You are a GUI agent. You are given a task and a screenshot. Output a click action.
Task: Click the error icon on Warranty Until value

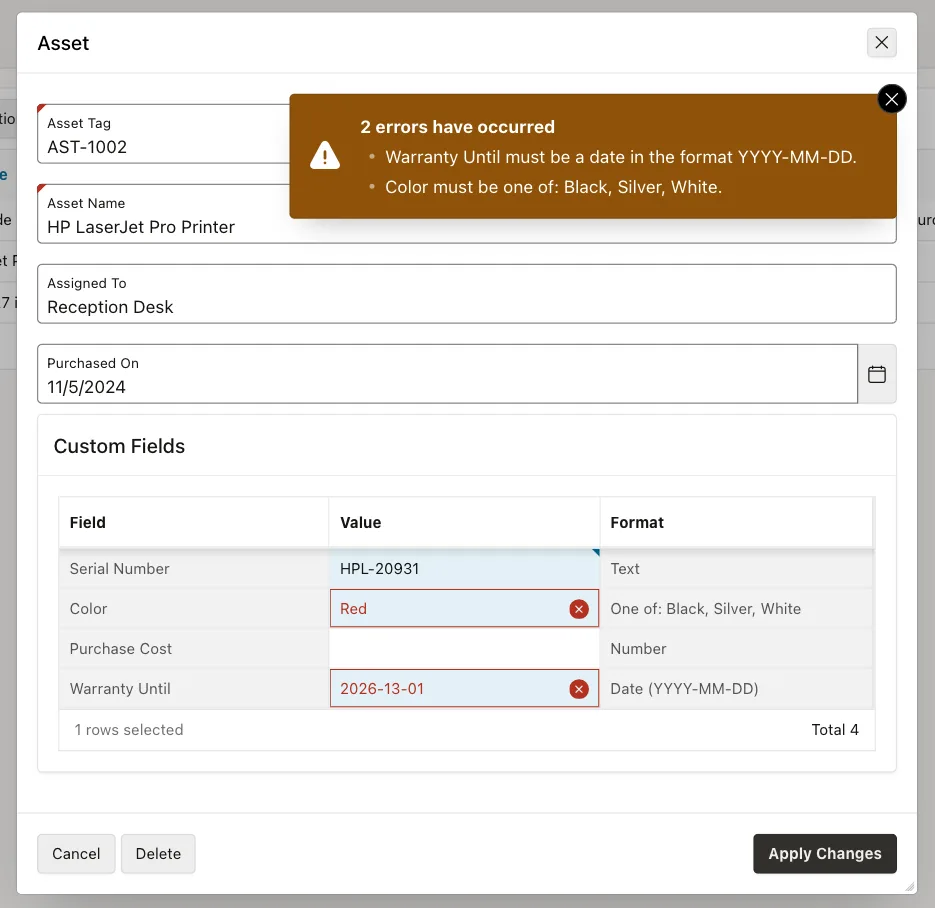[578, 689]
